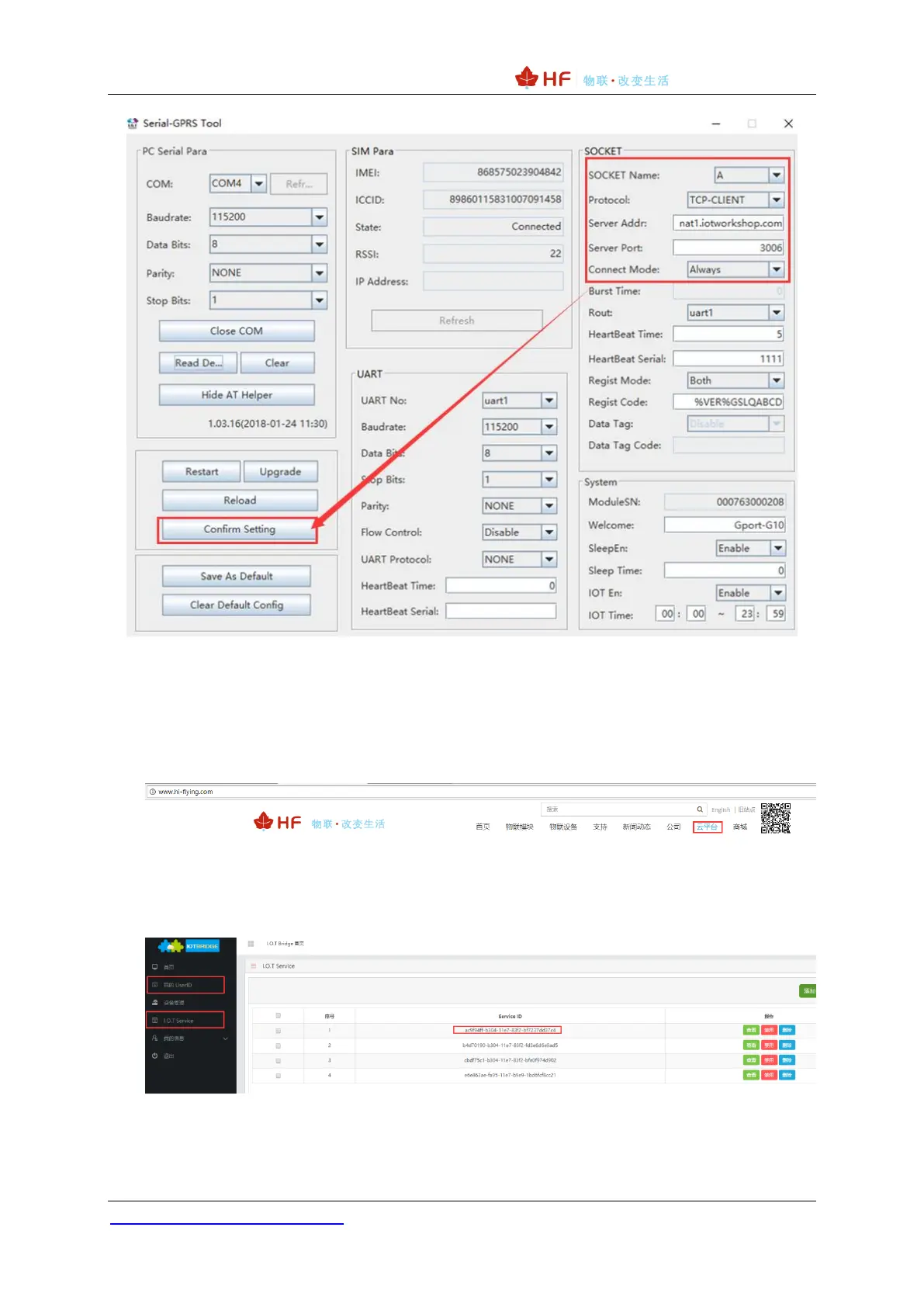Click the info icon in the browser address bar
Image resolution: width=924 pixels, height=1307 pixels.
coord(152,792)
